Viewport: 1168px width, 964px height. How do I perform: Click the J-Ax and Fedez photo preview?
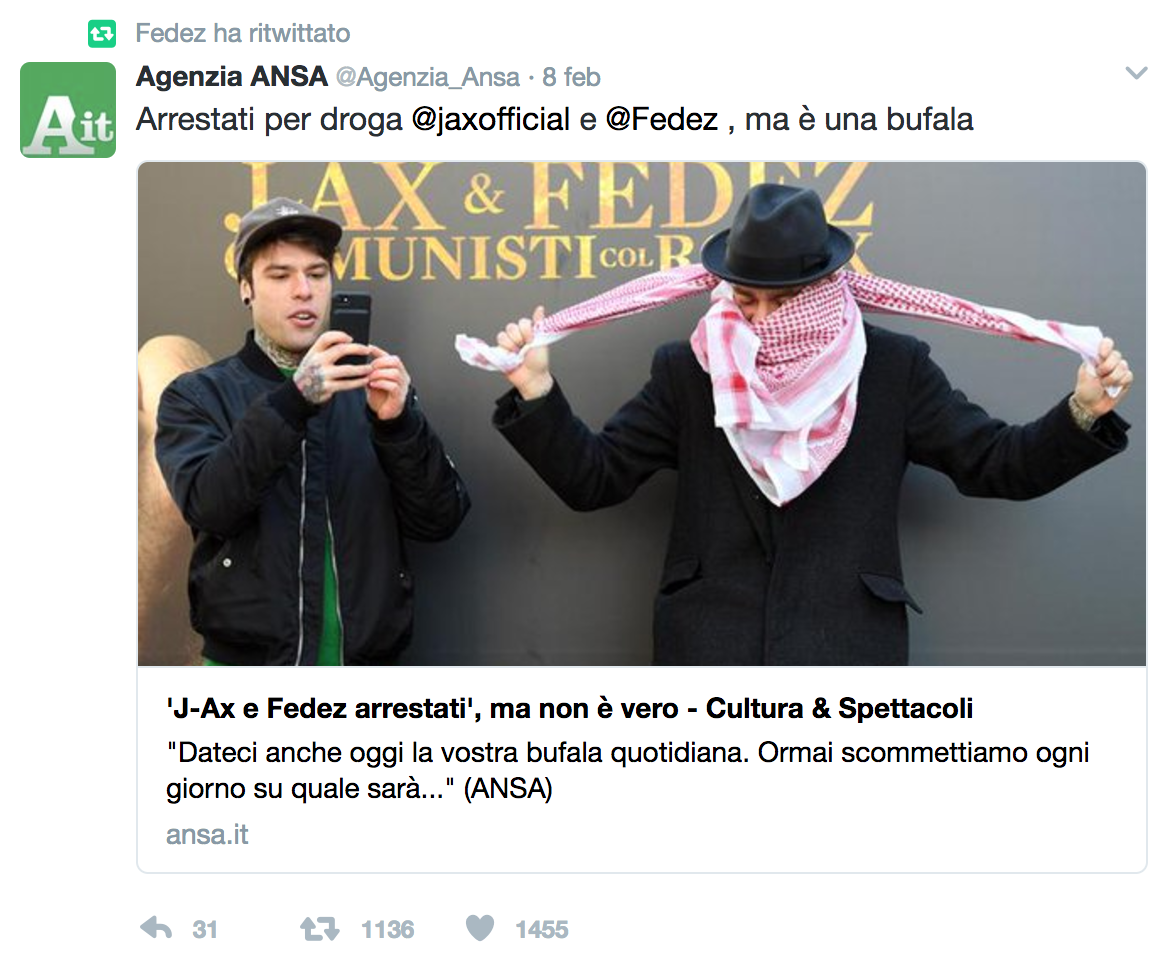pyautogui.click(x=642, y=413)
